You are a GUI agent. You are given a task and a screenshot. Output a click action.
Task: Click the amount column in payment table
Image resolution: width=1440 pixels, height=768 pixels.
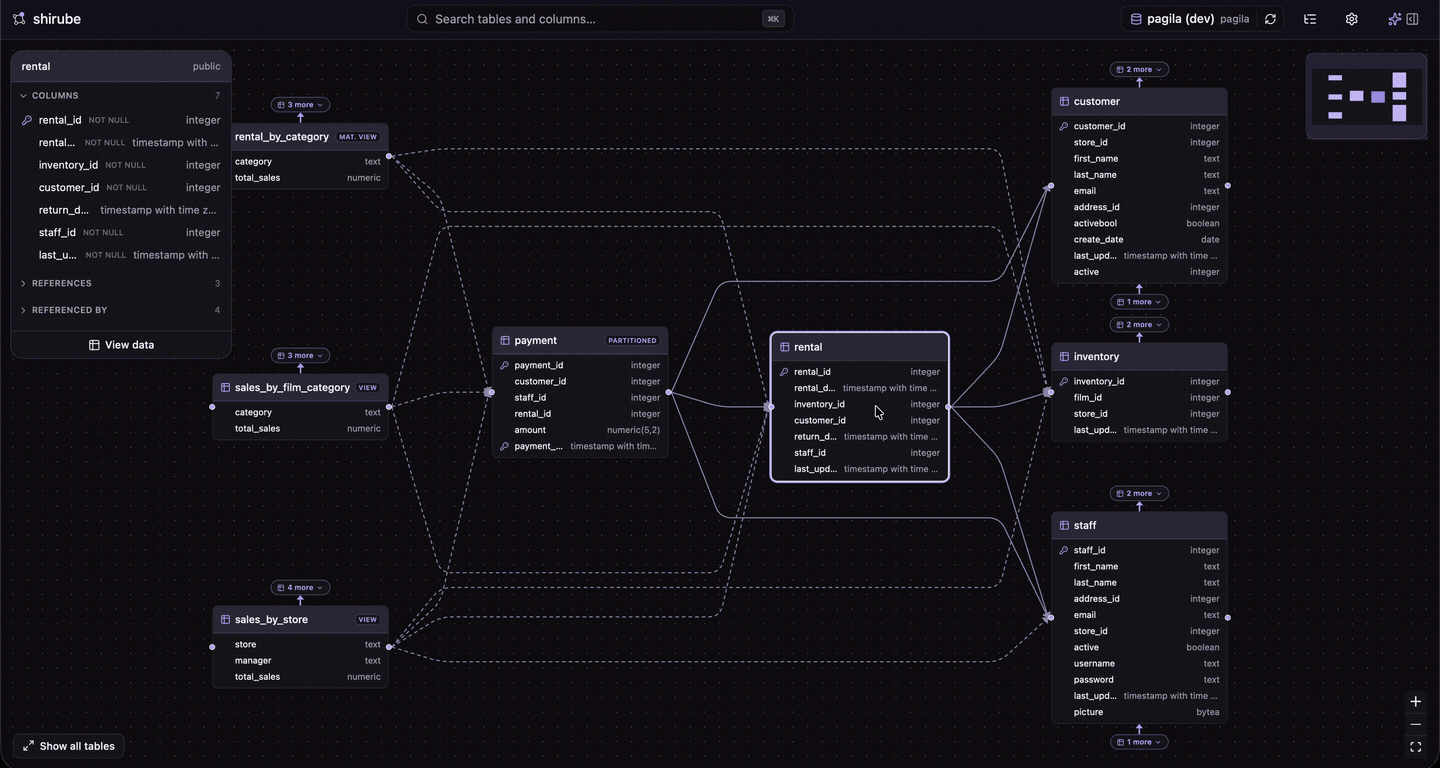tap(580, 430)
